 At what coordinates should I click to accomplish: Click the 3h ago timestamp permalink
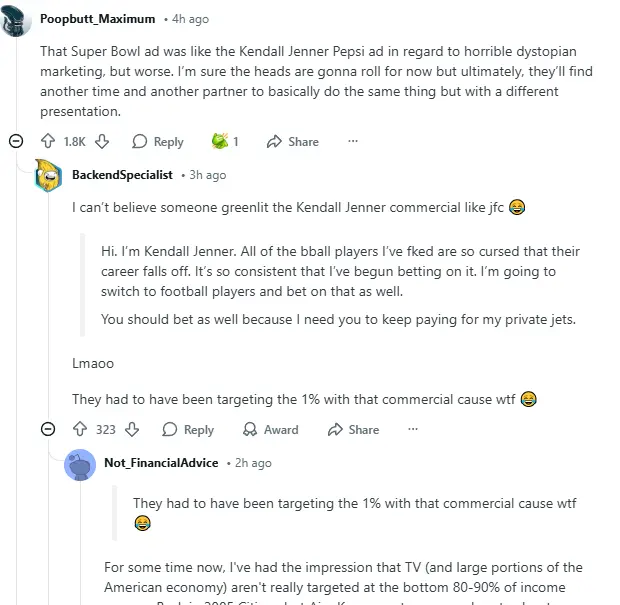(x=208, y=175)
